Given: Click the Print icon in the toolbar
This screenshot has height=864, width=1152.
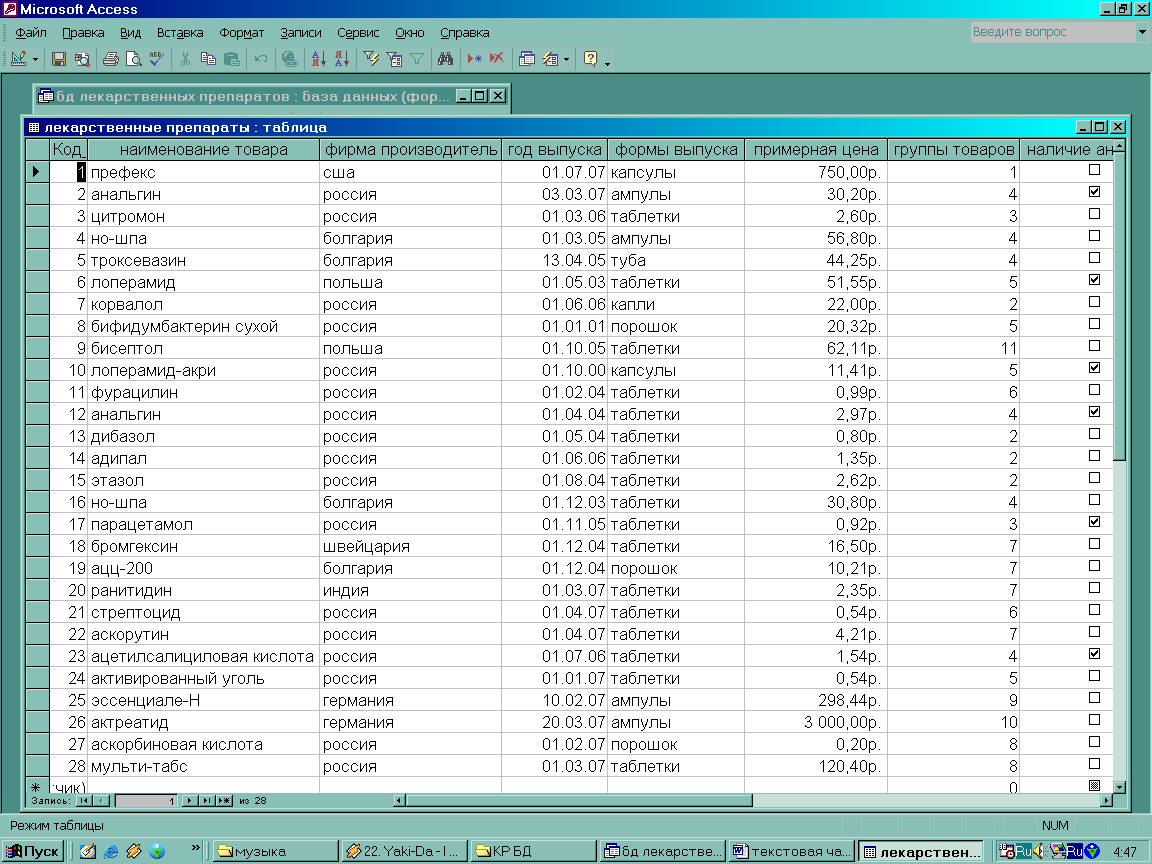Looking at the screenshot, I should (111, 59).
